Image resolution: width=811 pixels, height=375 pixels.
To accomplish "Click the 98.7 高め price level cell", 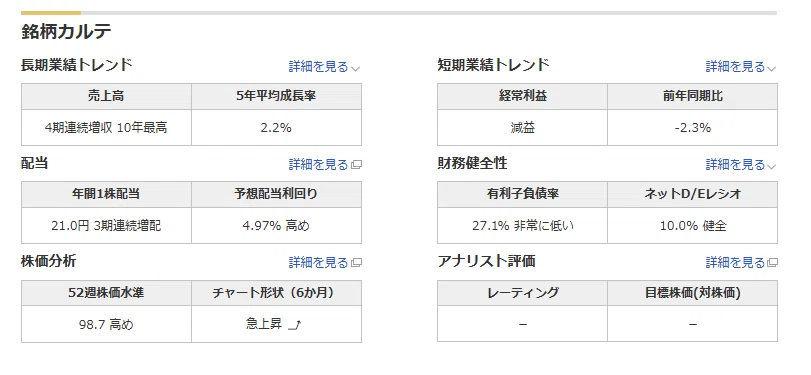I will 106,324.
